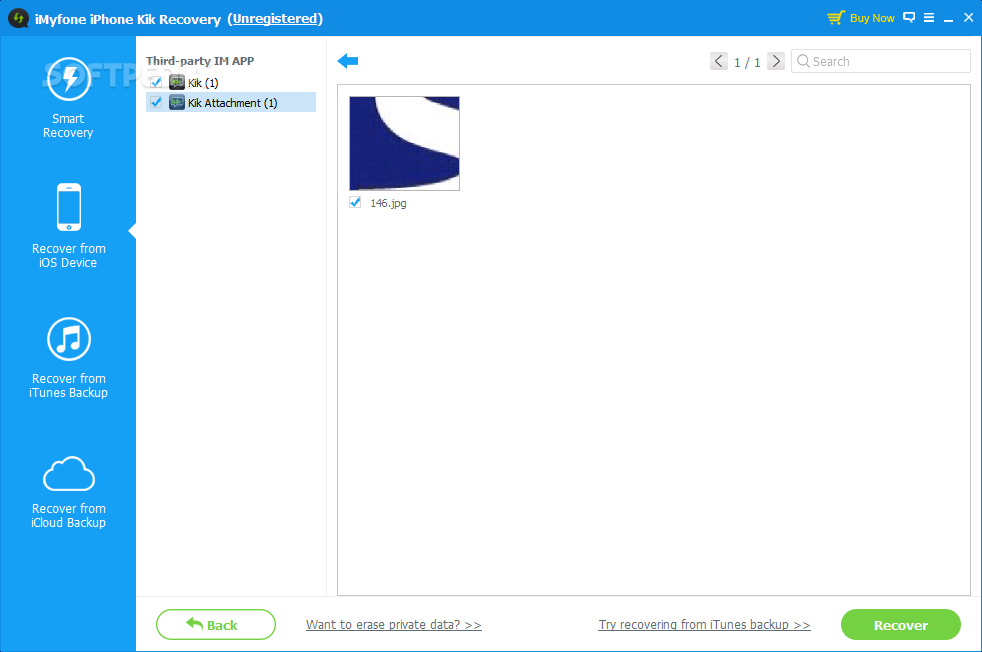The width and height of the screenshot is (982, 652).
Task: Open the feedback chat icon
Action: click(909, 18)
